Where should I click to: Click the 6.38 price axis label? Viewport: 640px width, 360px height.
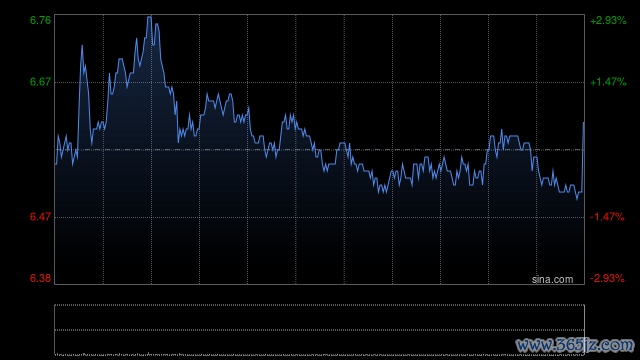[x=40, y=278]
